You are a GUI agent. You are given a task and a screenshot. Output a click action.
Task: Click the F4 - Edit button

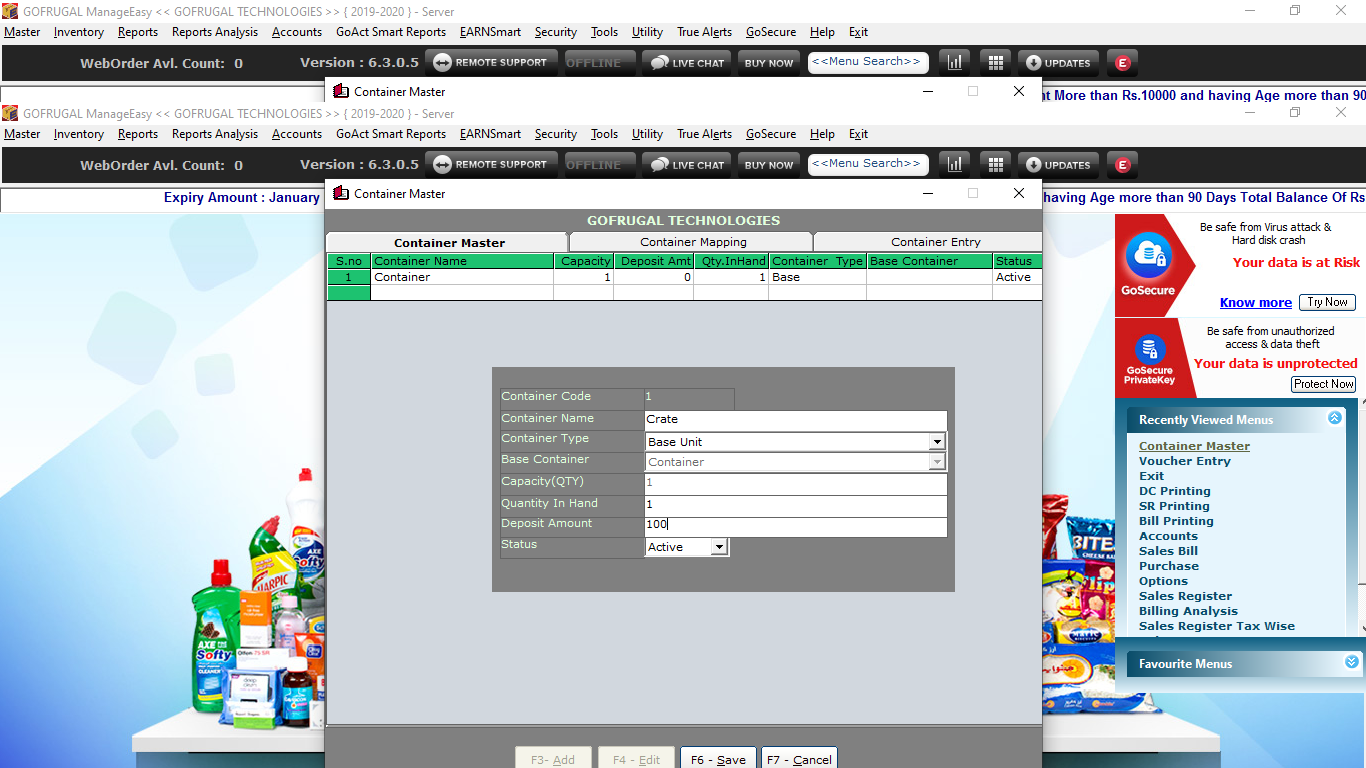tap(636, 758)
